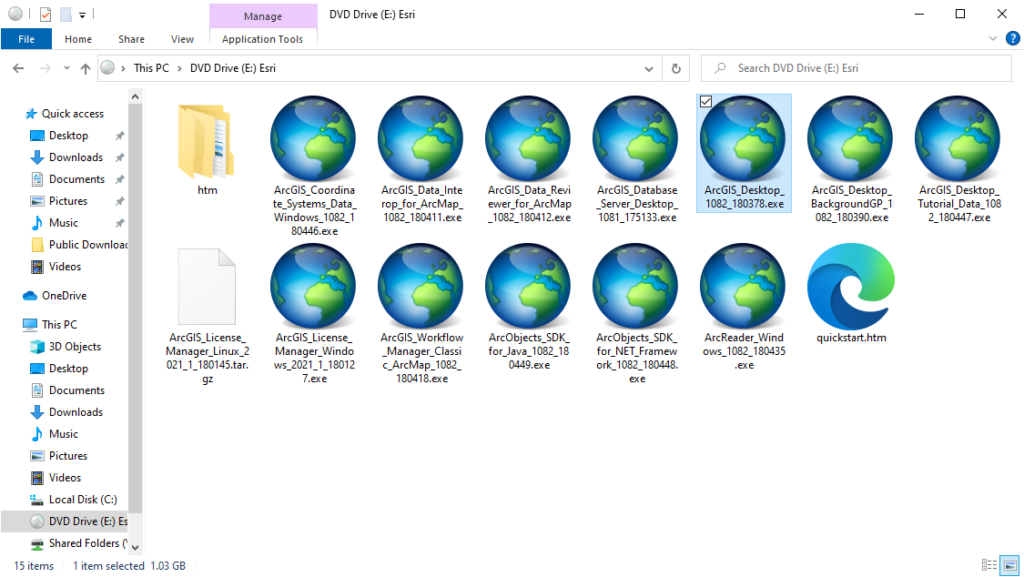Click the ArcReader_Windows_1082_180435.exe file name
The width and height of the screenshot is (1024, 577).
coord(744,351)
